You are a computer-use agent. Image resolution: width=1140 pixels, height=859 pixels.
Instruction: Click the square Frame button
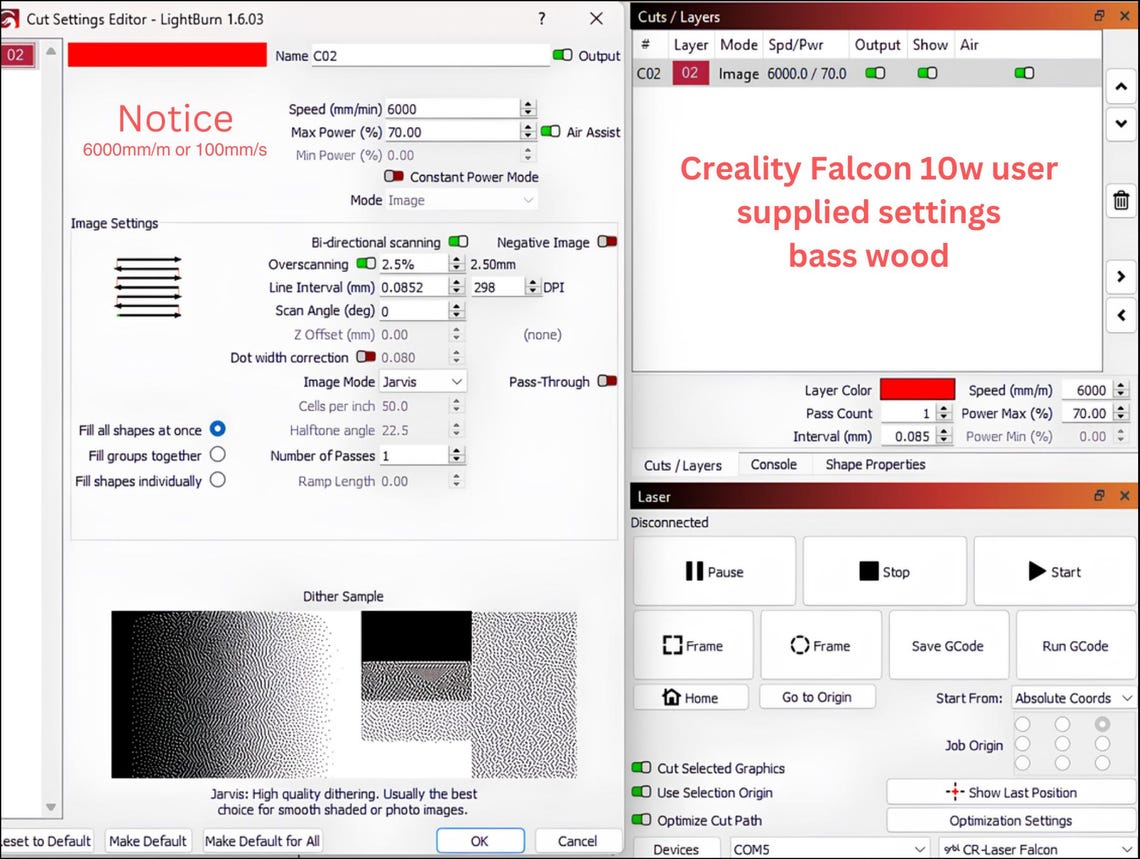point(694,645)
